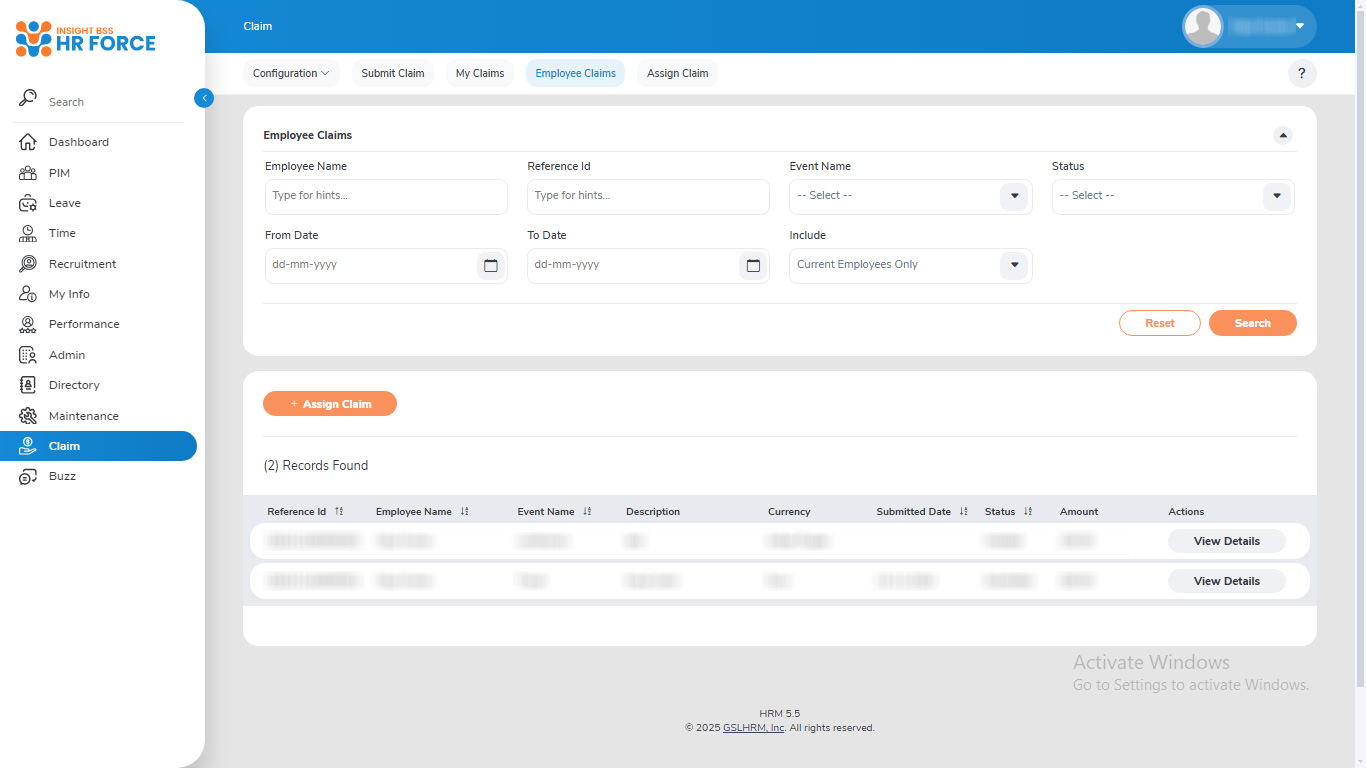Focus the Employee Name input field
The image size is (1366, 768).
coord(386,197)
